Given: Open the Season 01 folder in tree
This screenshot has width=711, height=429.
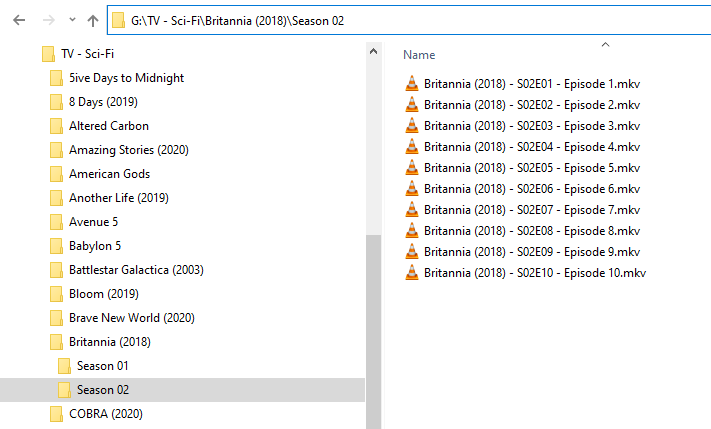Looking at the screenshot, I should pos(102,366).
